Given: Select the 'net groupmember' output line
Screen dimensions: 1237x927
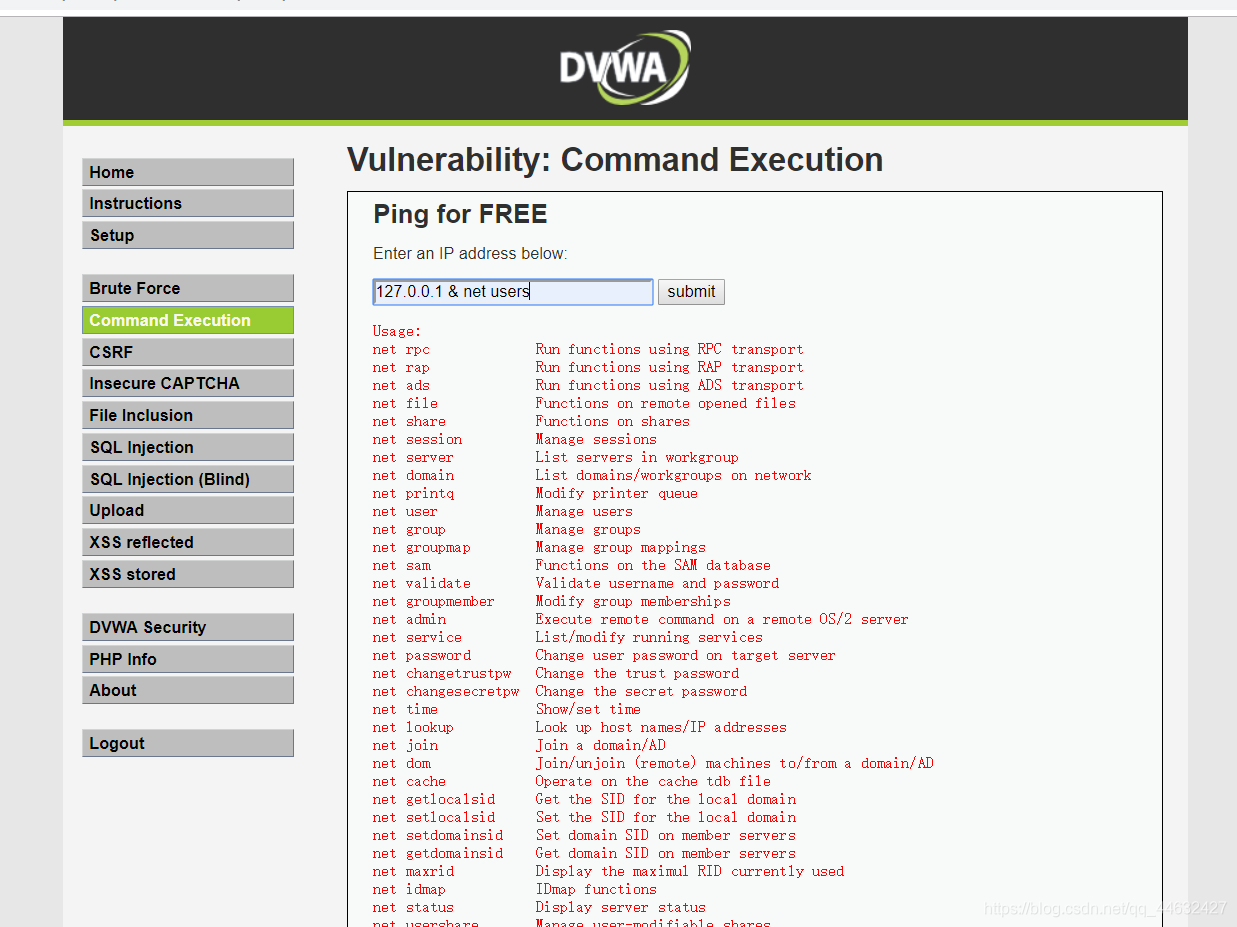Looking at the screenshot, I should point(551,601).
